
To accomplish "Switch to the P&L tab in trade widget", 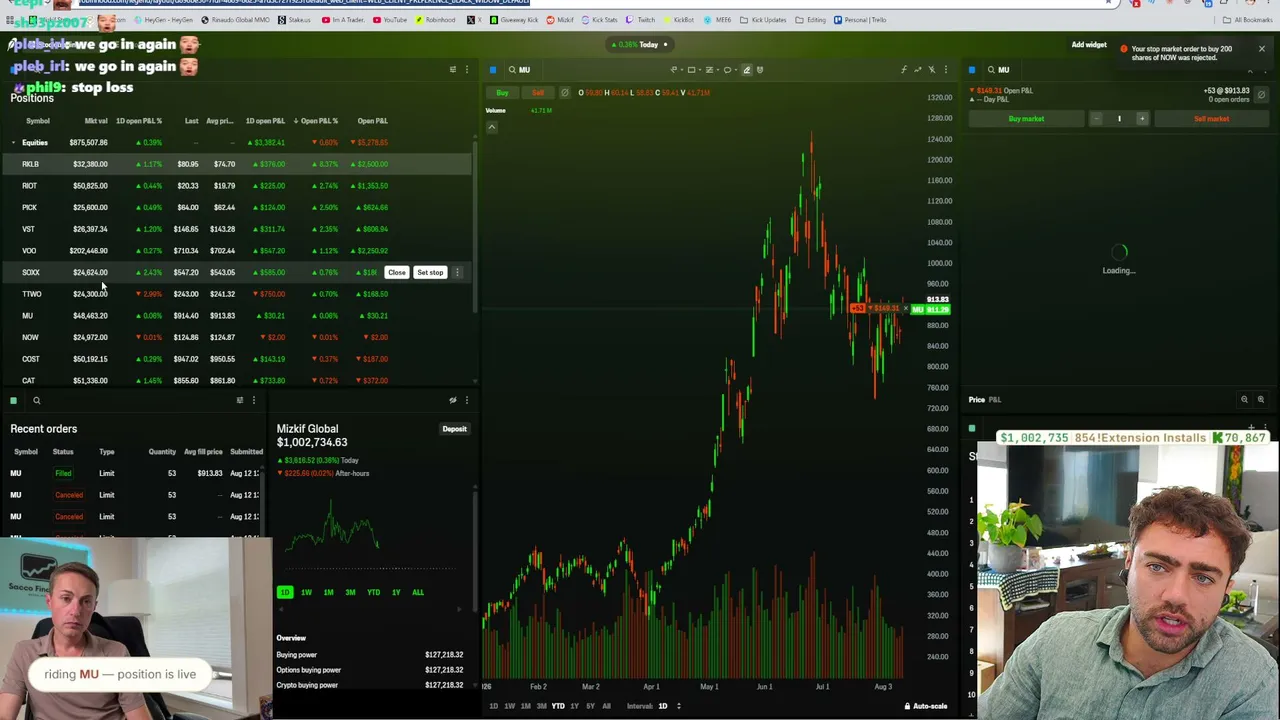I will (x=995, y=400).
